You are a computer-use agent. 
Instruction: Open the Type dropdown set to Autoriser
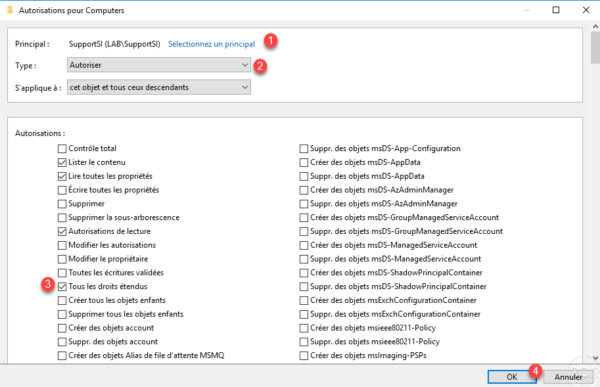tap(159, 65)
